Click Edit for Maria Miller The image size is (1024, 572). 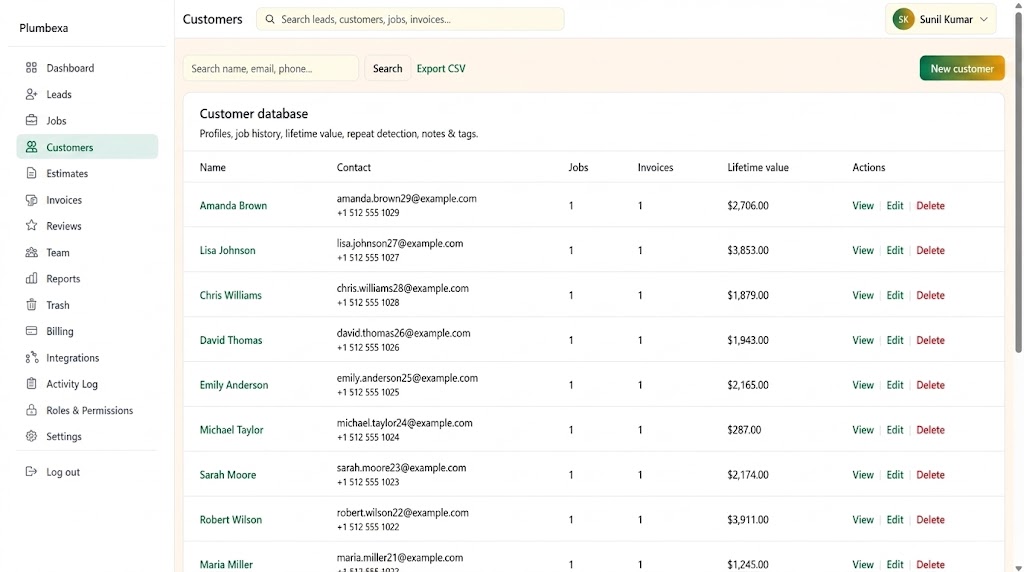click(x=895, y=564)
